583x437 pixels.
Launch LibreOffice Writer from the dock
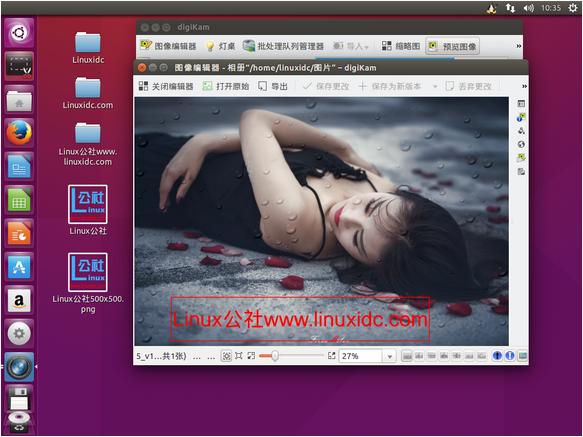coord(19,166)
